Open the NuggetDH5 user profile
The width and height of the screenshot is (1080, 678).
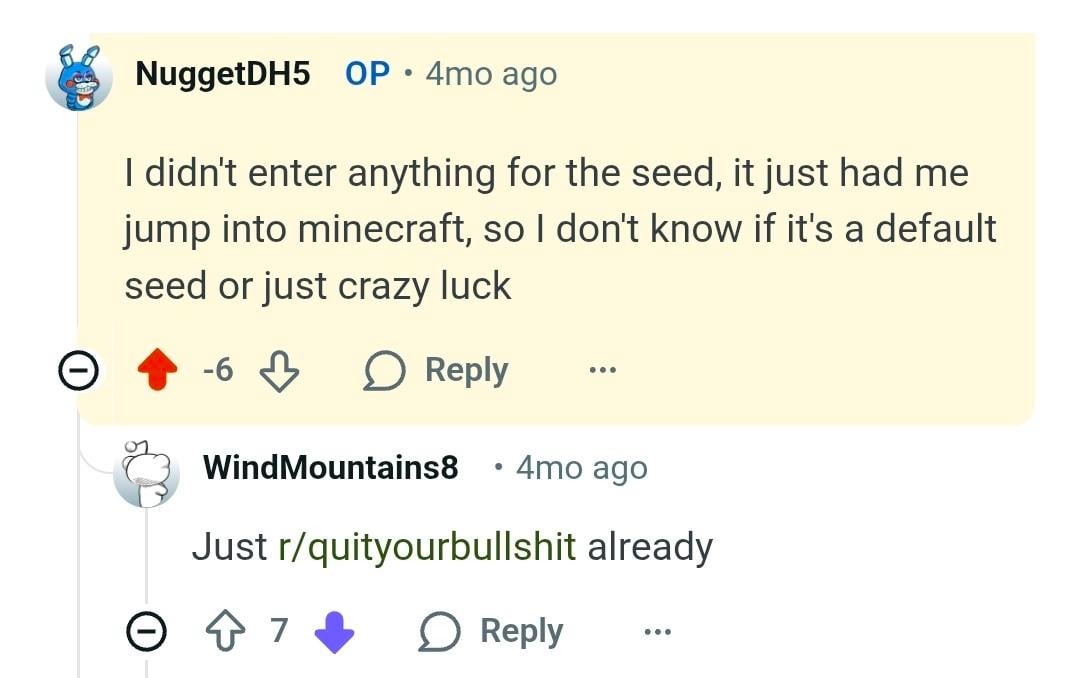pos(222,73)
